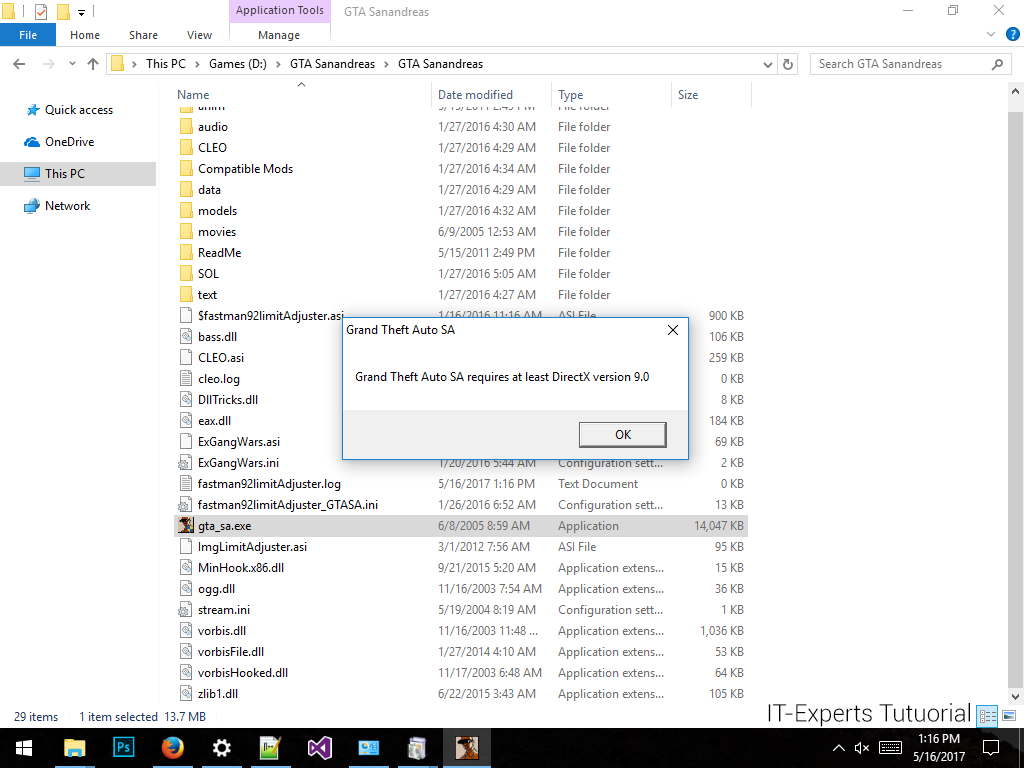
Task: Launch Firefox from the taskbar
Action: [173, 747]
